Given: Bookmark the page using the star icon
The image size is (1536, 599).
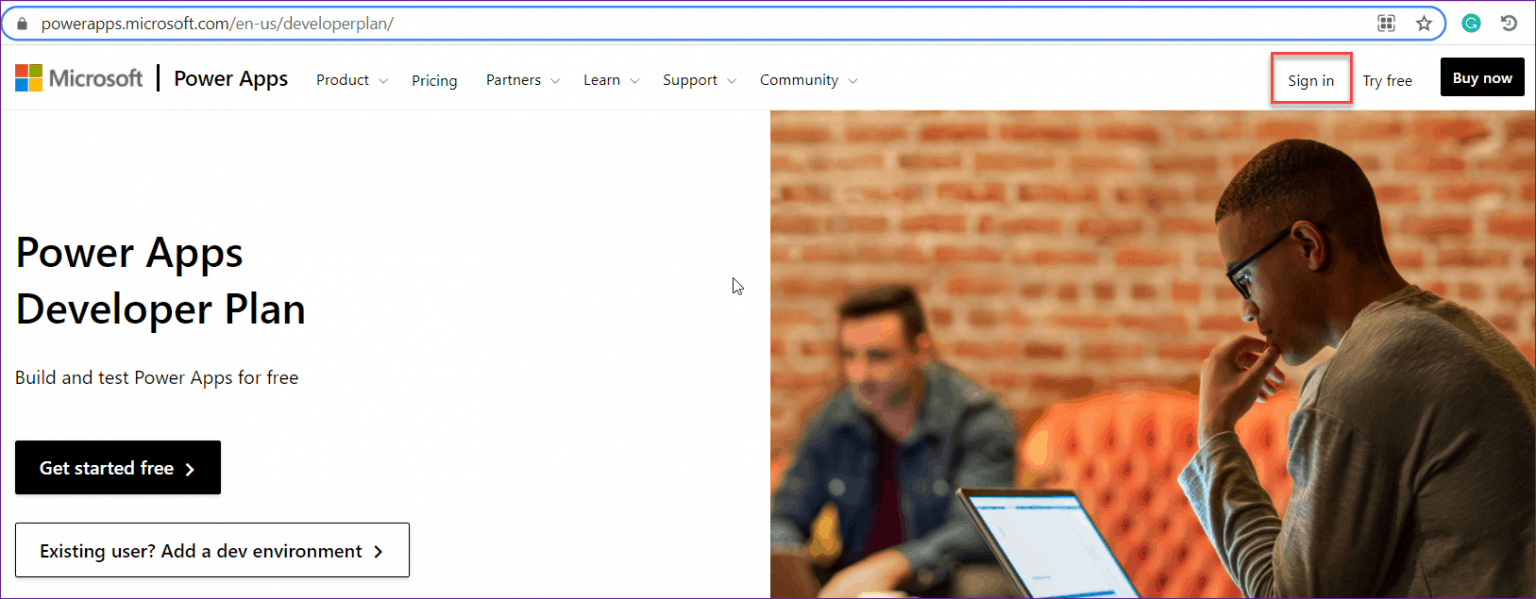Looking at the screenshot, I should pyautogui.click(x=1424, y=22).
